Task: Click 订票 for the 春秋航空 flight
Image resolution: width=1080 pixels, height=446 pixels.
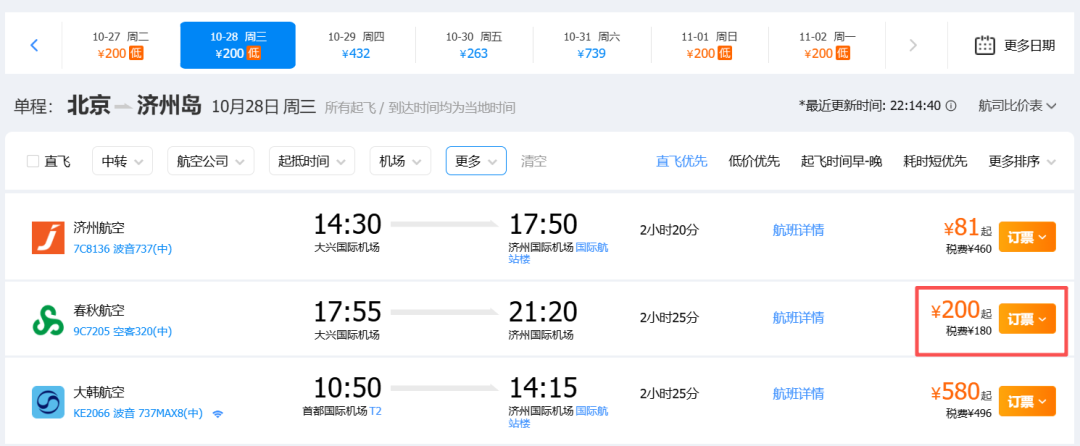Action: [1027, 319]
